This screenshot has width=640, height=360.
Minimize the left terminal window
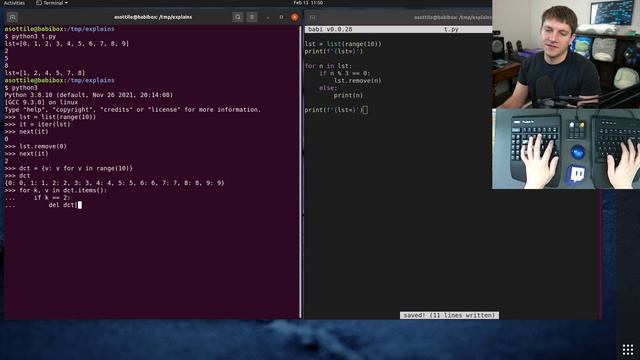(268, 17)
